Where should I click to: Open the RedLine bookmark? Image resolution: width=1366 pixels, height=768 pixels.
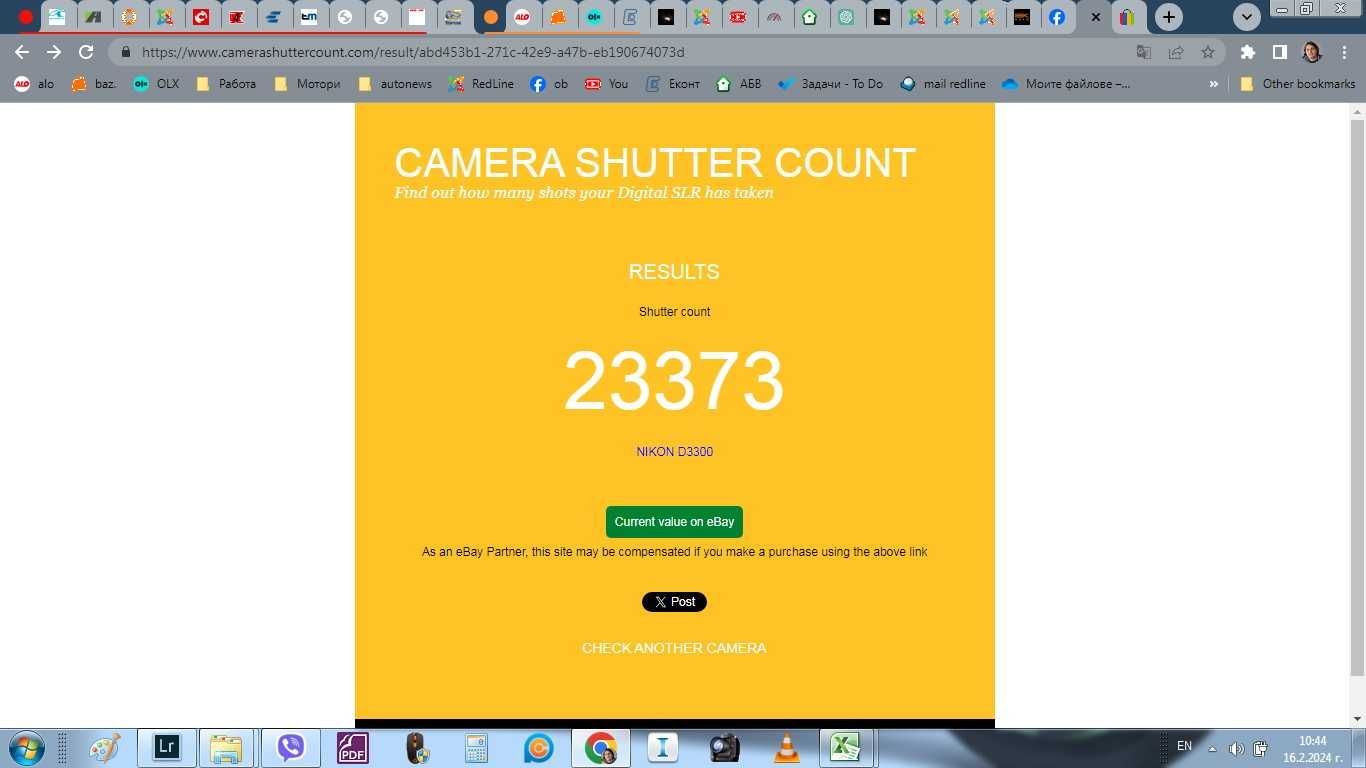coord(481,84)
